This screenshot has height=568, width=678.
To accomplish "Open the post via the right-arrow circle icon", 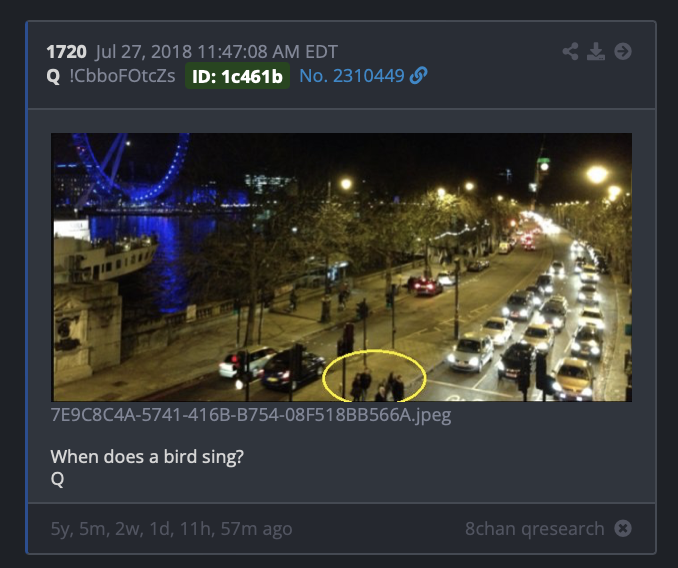I will (x=623, y=51).
